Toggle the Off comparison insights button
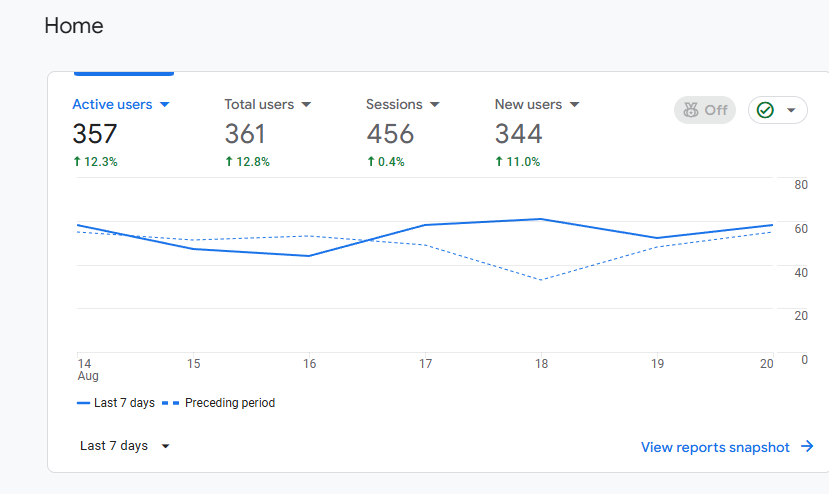This screenshot has height=494, width=829. coord(705,110)
